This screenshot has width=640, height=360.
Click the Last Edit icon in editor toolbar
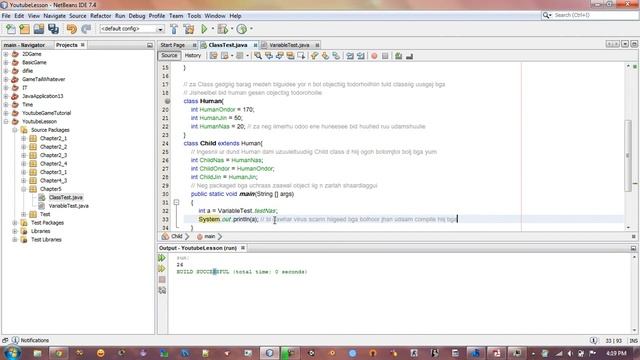[x=213, y=56]
